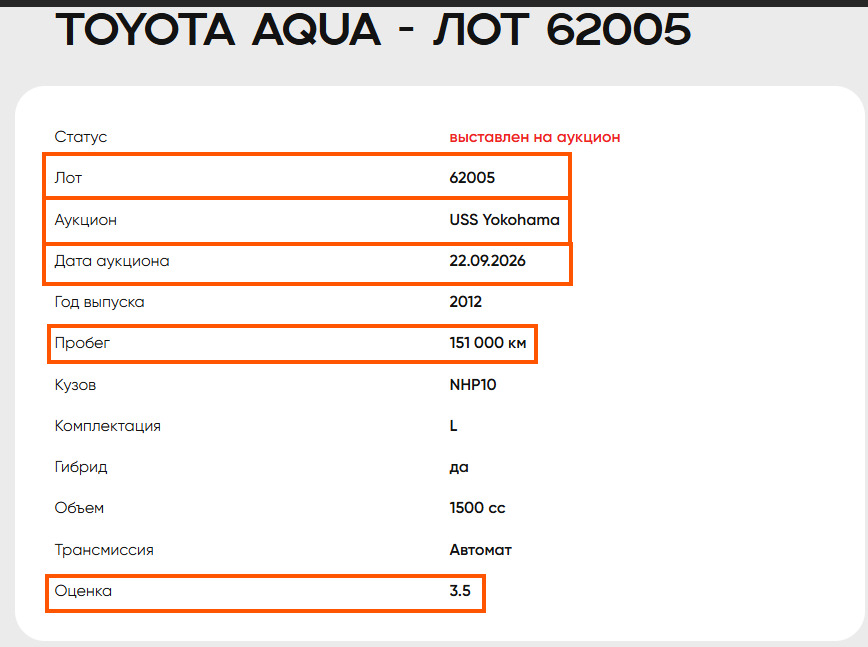Image resolution: width=868 pixels, height=647 pixels.
Task: Select the body code NHP10
Action: (473, 385)
